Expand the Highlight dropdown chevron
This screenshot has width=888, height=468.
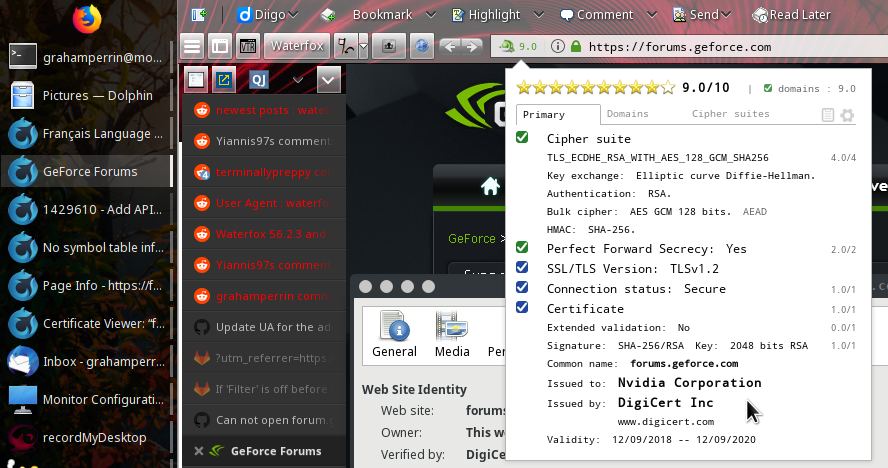(539, 15)
